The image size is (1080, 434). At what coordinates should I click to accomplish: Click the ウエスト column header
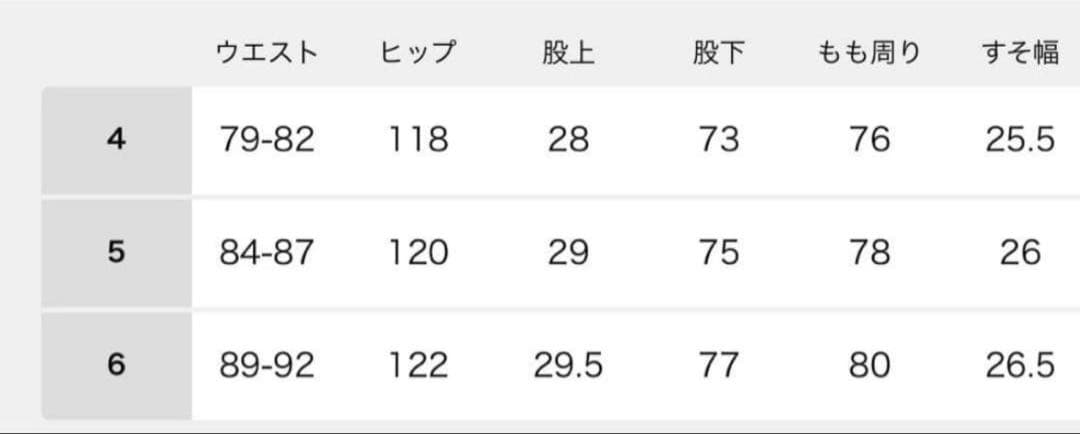pos(267,53)
